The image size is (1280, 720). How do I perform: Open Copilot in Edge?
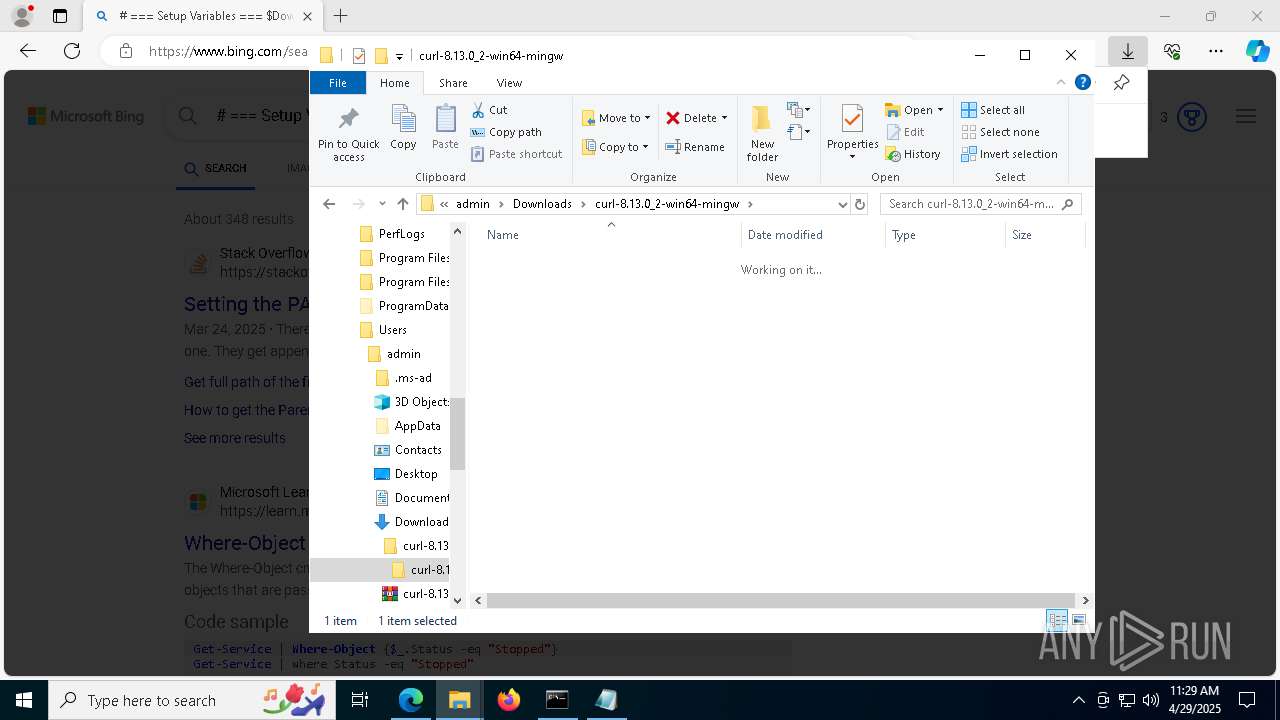tap(1257, 51)
